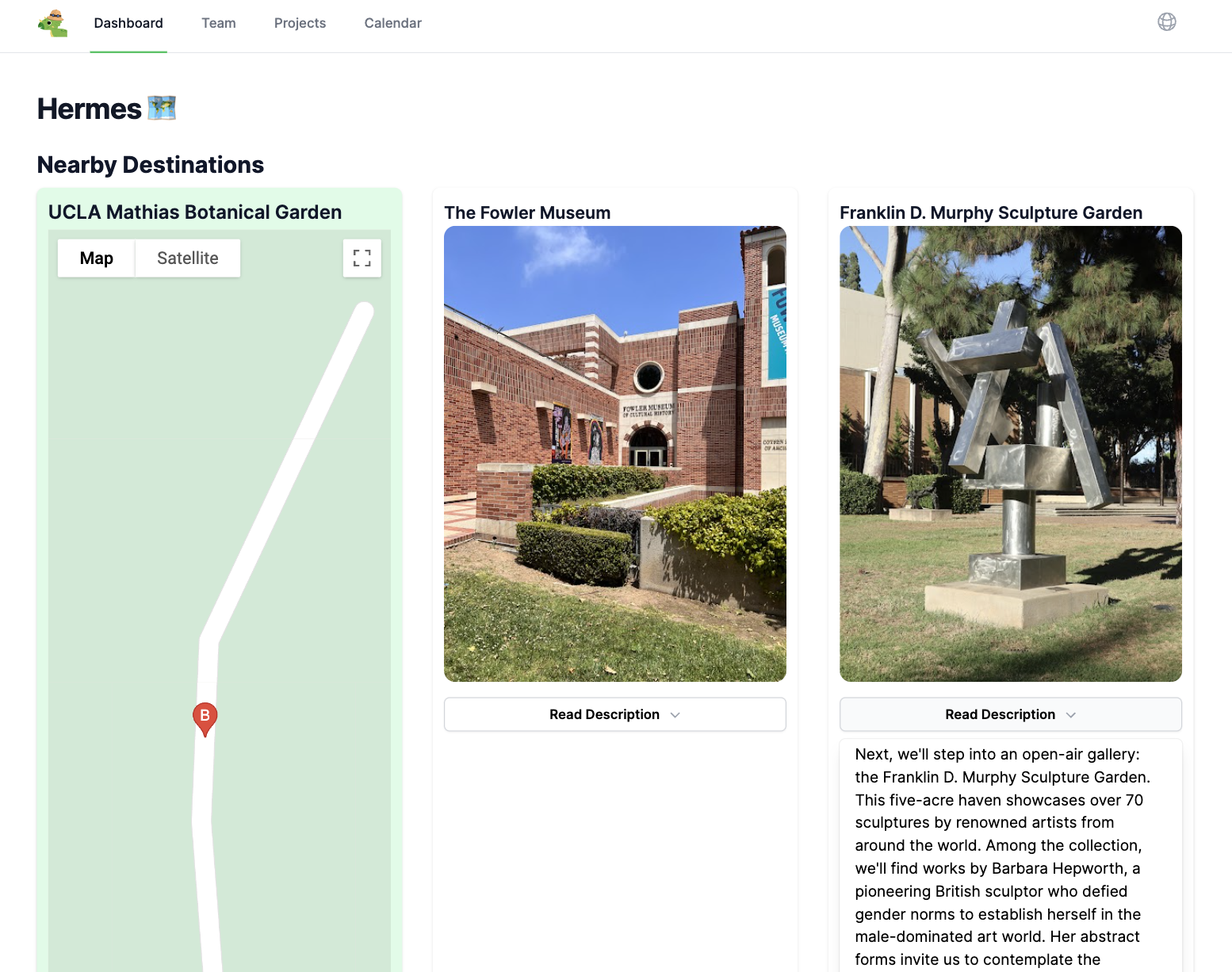Go to the Team tab
The width and height of the screenshot is (1232, 972).
(219, 23)
